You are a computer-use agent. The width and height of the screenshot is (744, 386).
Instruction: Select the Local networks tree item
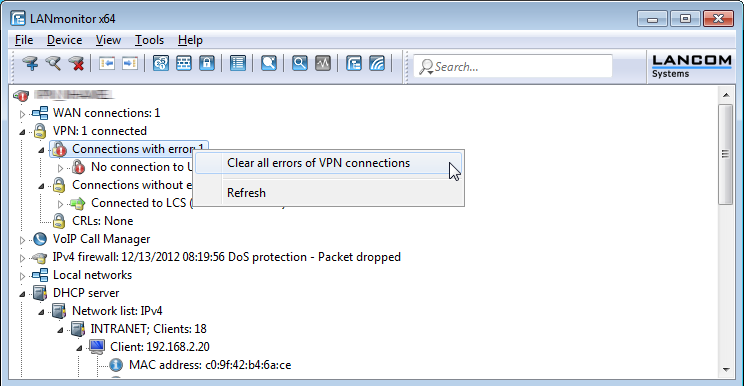[x=93, y=275]
